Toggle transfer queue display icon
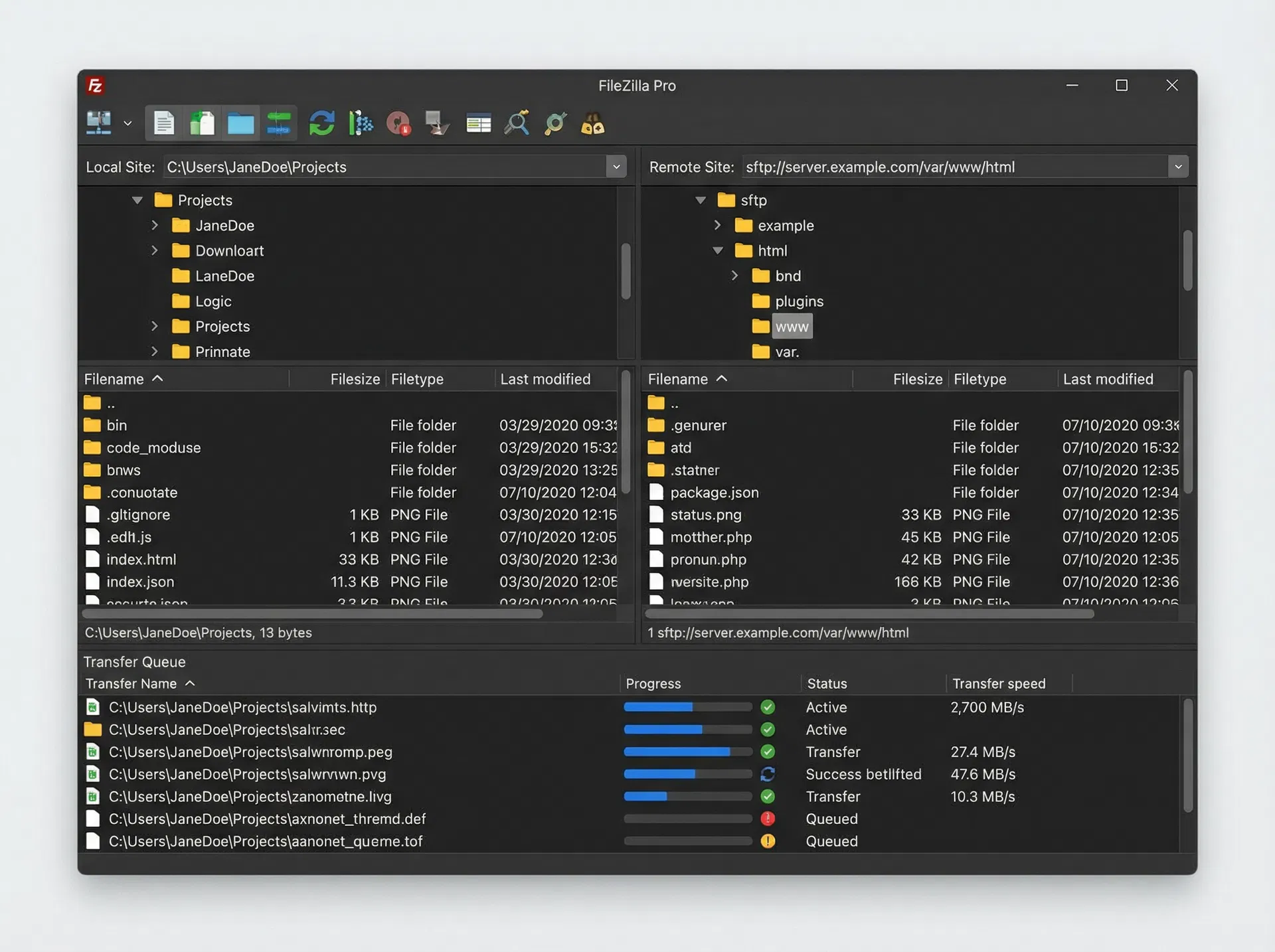The height and width of the screenshot is (952, 1275). pos(279,123)
